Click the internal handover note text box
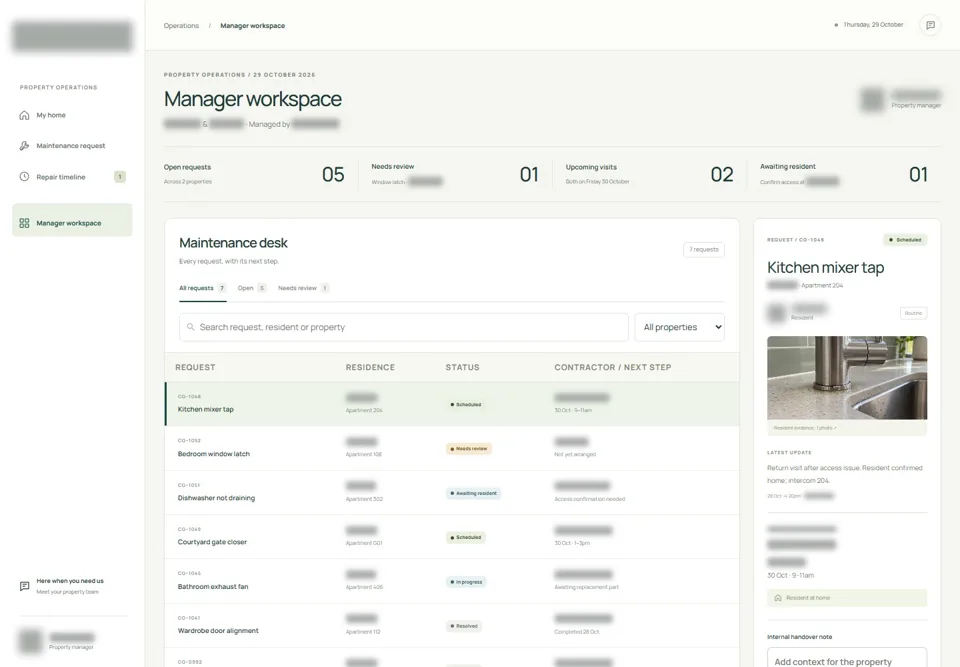The width and height of the screenshot is (960, 667). 847,658
